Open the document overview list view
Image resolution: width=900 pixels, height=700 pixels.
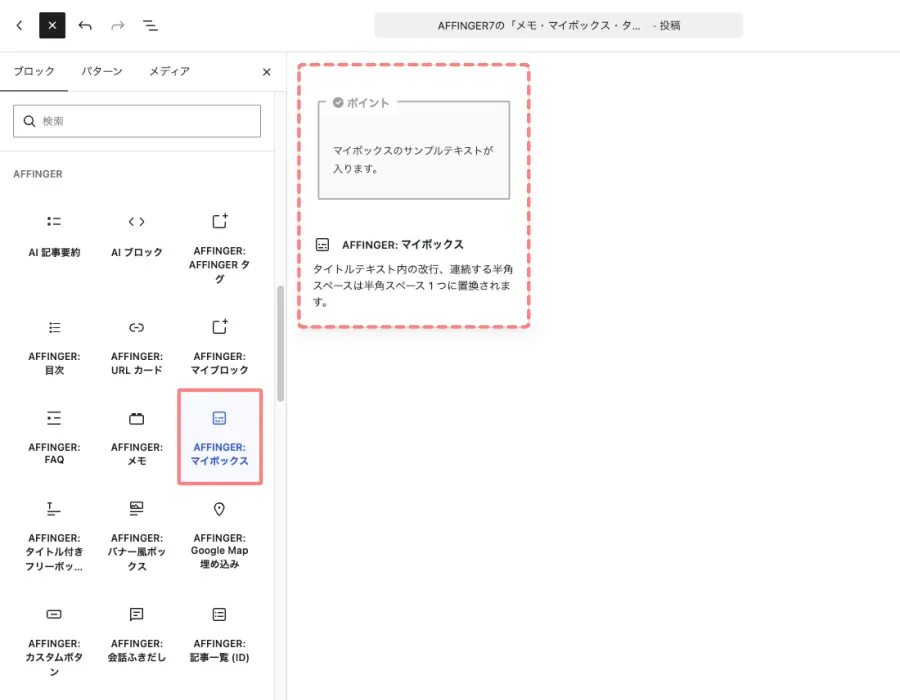point(150,25)
